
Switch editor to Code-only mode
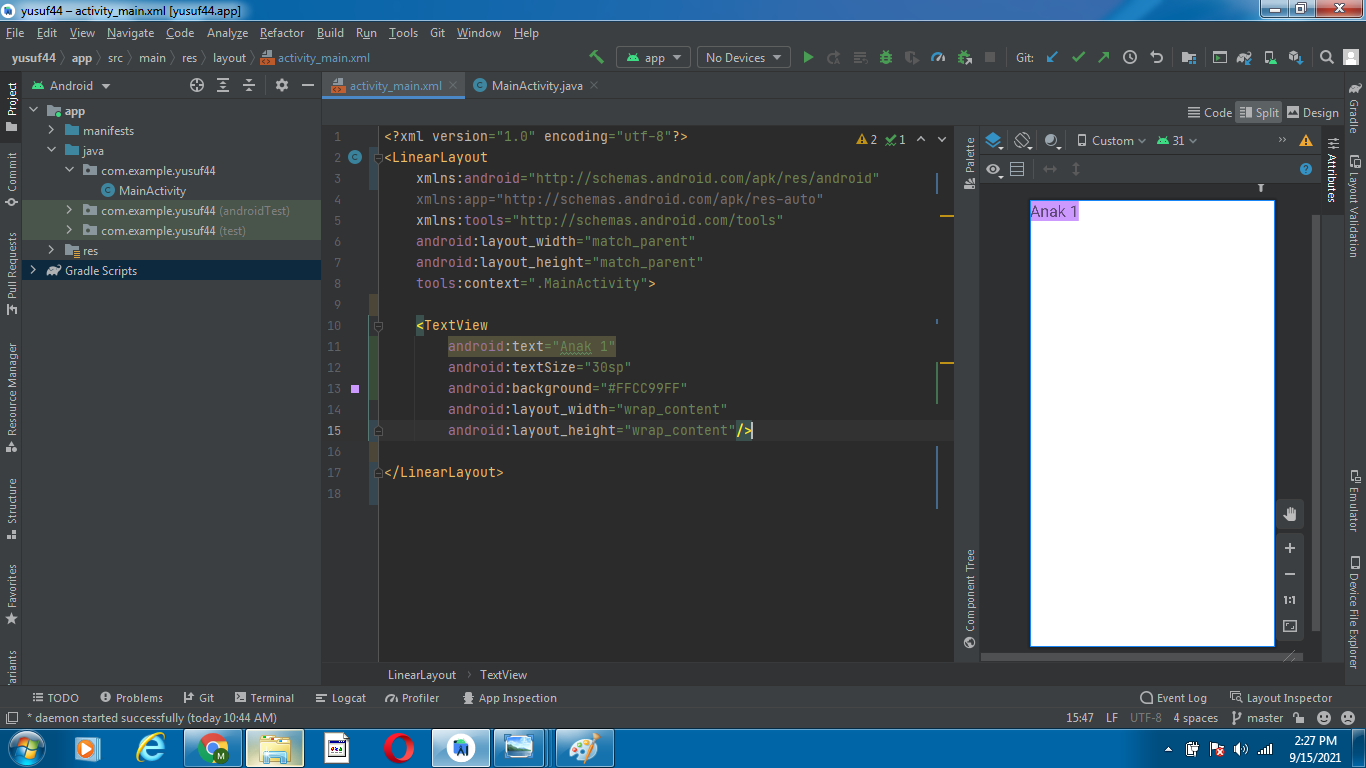1209,112
